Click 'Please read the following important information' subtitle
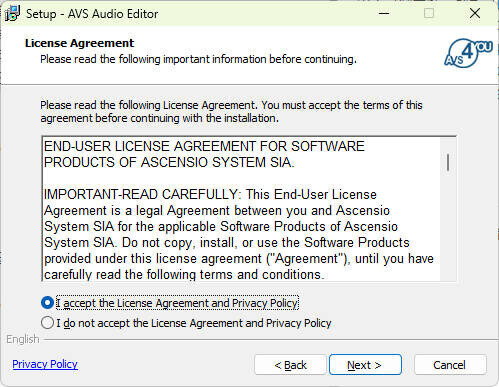This screenshot has height=387, width=499. 198,59
